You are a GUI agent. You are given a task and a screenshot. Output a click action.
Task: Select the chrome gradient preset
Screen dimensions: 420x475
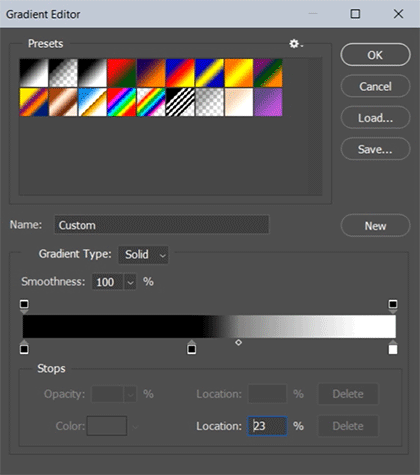coord(92,102)
